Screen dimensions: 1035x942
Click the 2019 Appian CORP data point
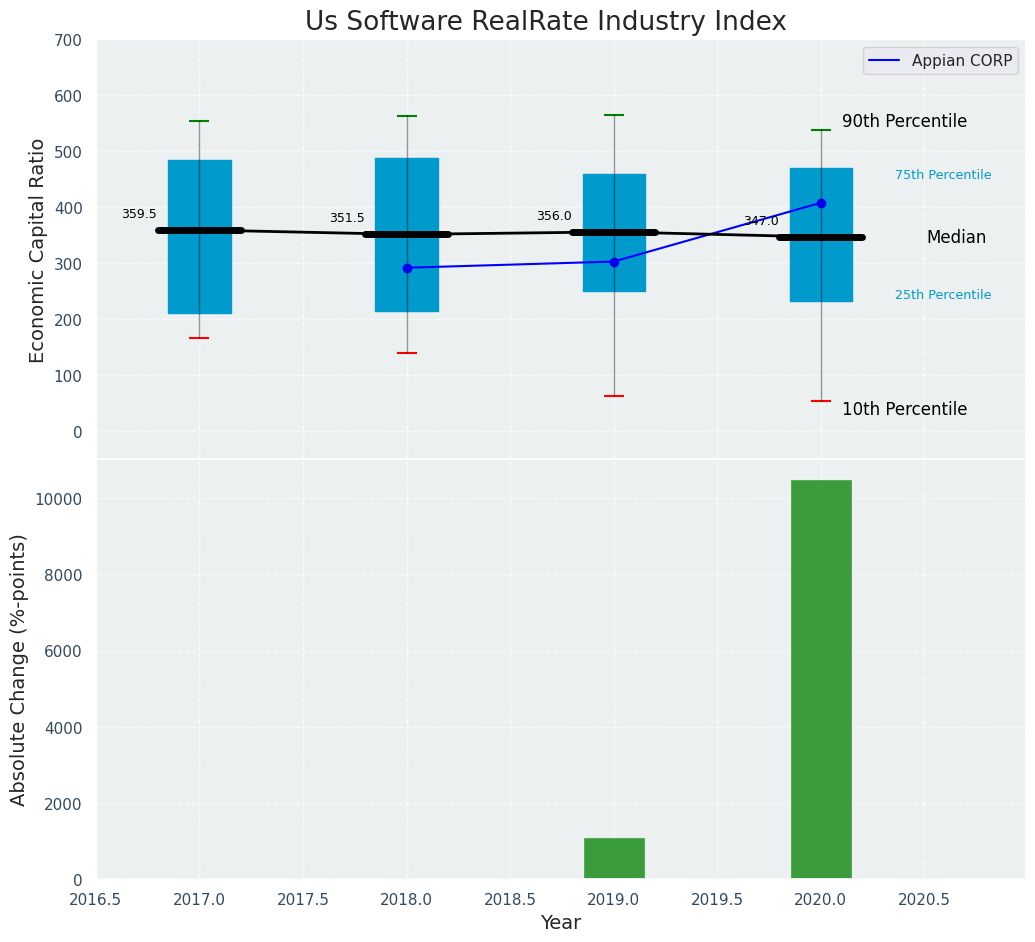pos(614,262)
